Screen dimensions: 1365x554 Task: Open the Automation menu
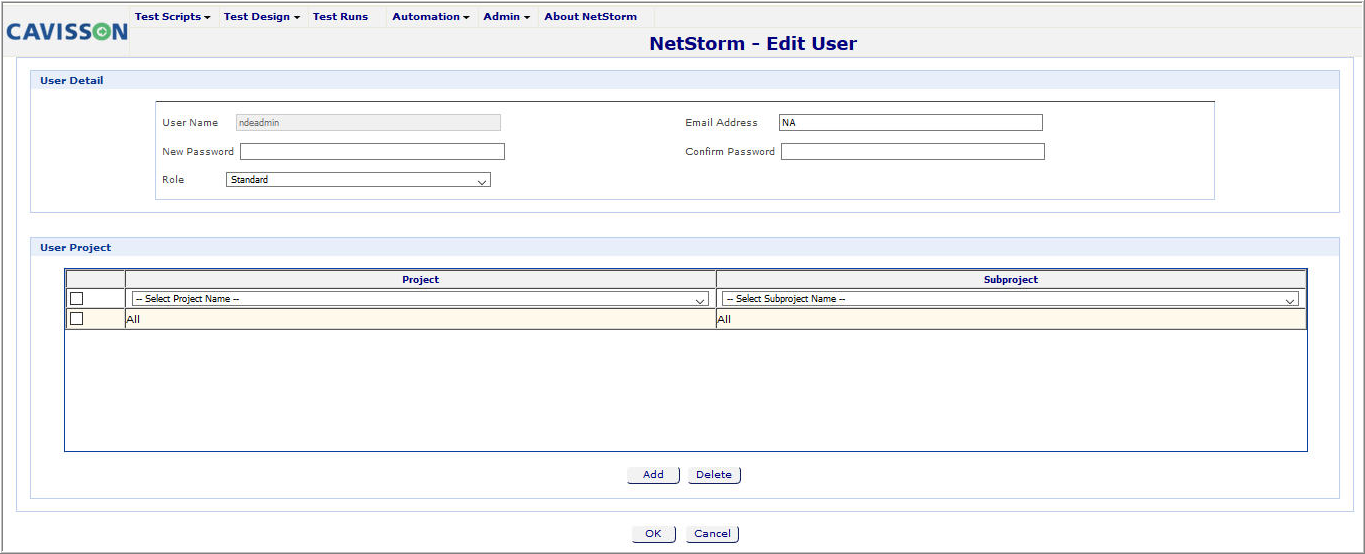[430, 17]
